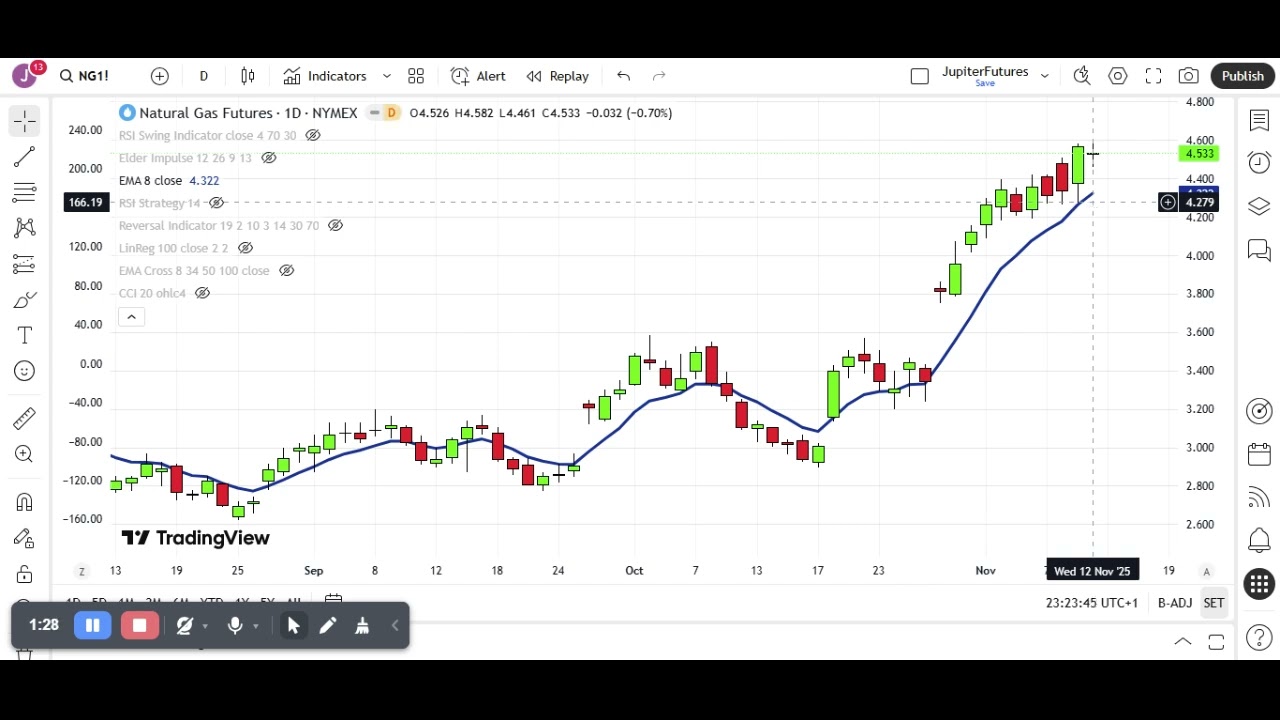The width and height of the screenshot is (1280, 720).
Task: Open the JupiterFutures layout name
Action: tap(985, 72)
